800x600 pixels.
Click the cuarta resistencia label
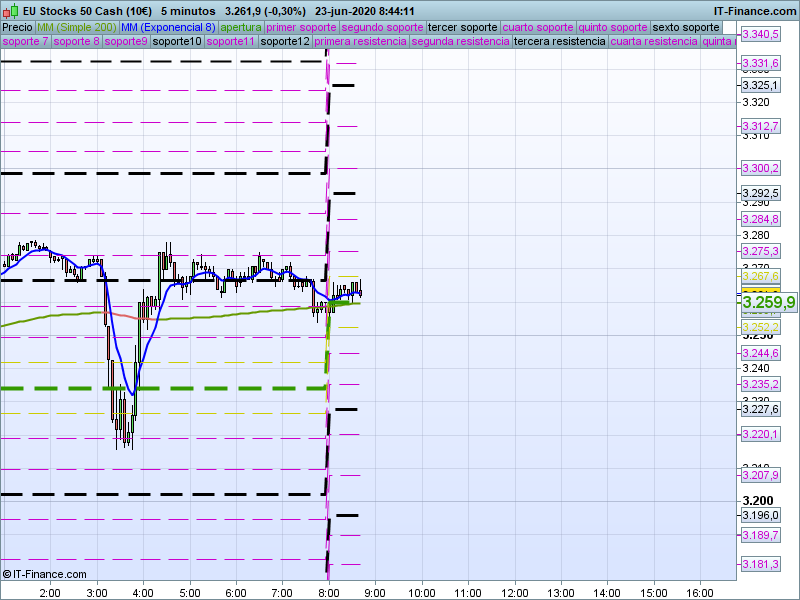(654, 42)
